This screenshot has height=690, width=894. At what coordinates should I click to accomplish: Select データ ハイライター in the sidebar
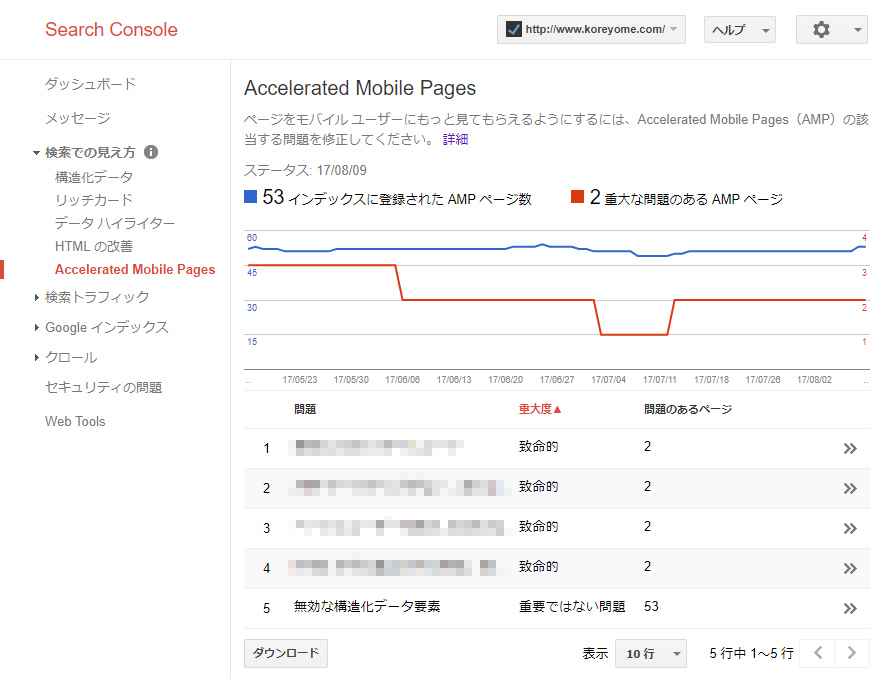click(115, 223)
